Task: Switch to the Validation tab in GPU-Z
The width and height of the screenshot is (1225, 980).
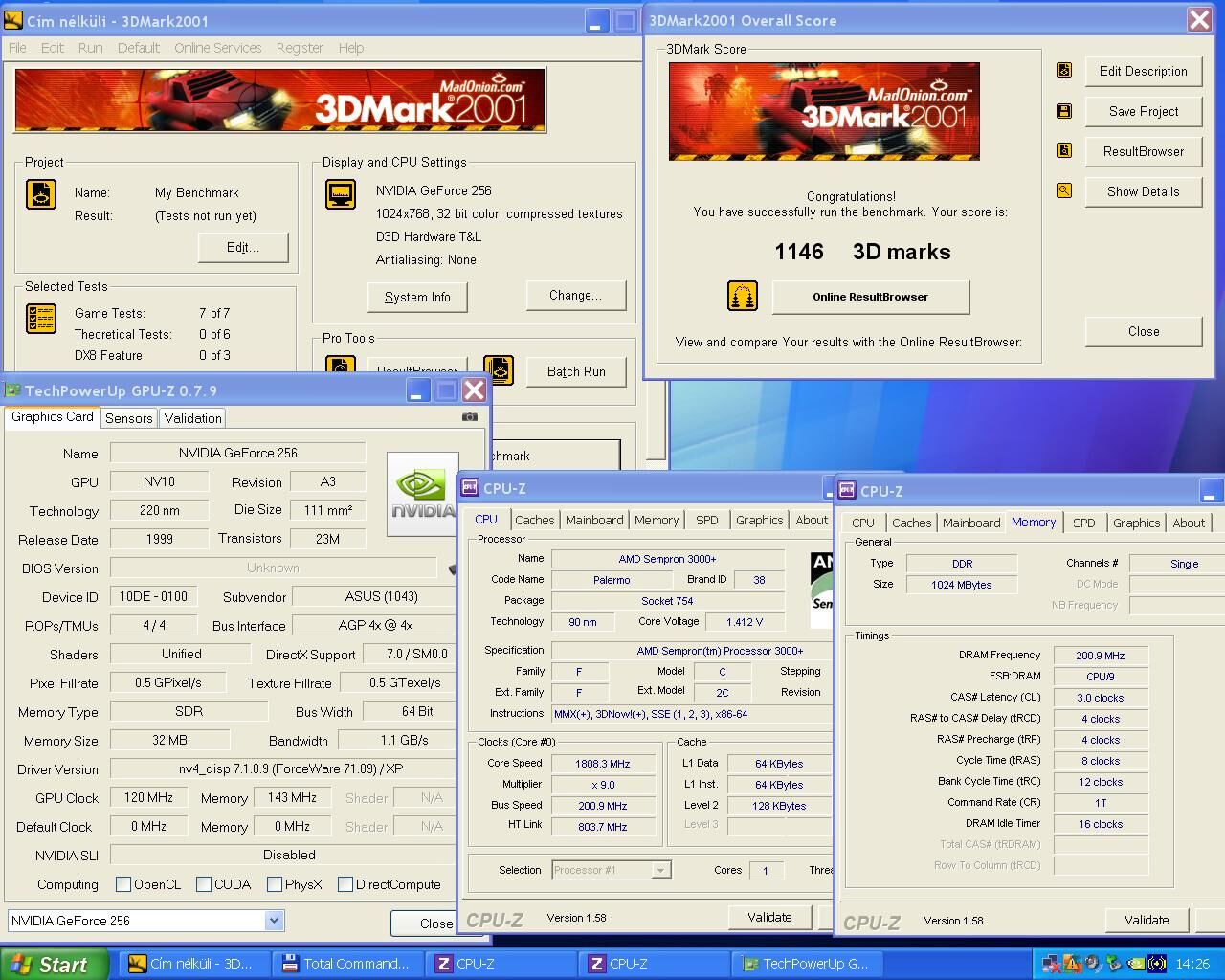Action: (x=192, y=418)
